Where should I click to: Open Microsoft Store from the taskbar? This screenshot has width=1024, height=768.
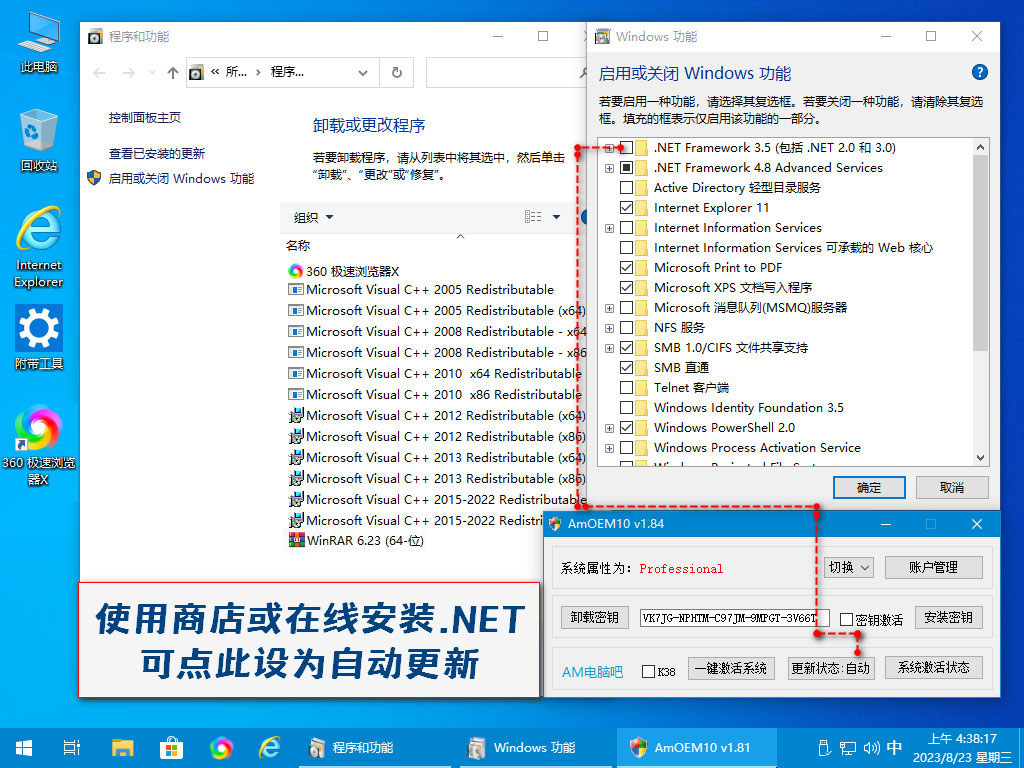pyautogui.click(x=171, y=748)
